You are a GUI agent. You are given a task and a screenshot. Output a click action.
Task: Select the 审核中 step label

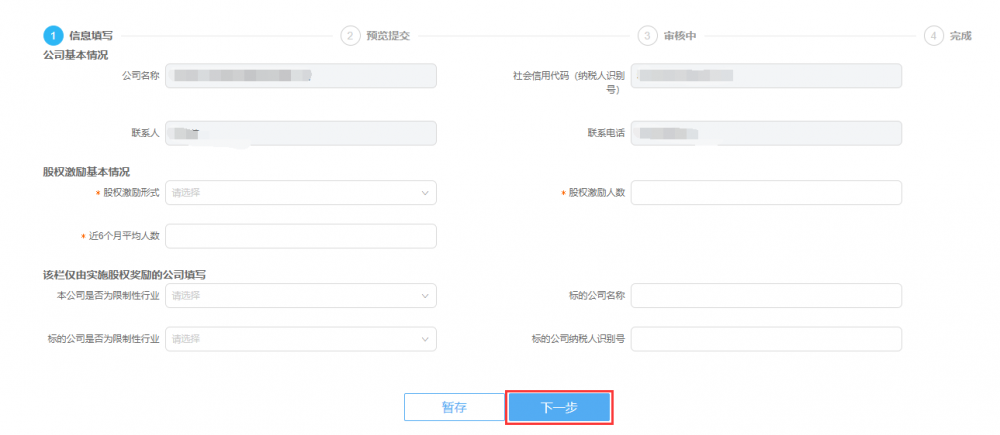(680, 35)
